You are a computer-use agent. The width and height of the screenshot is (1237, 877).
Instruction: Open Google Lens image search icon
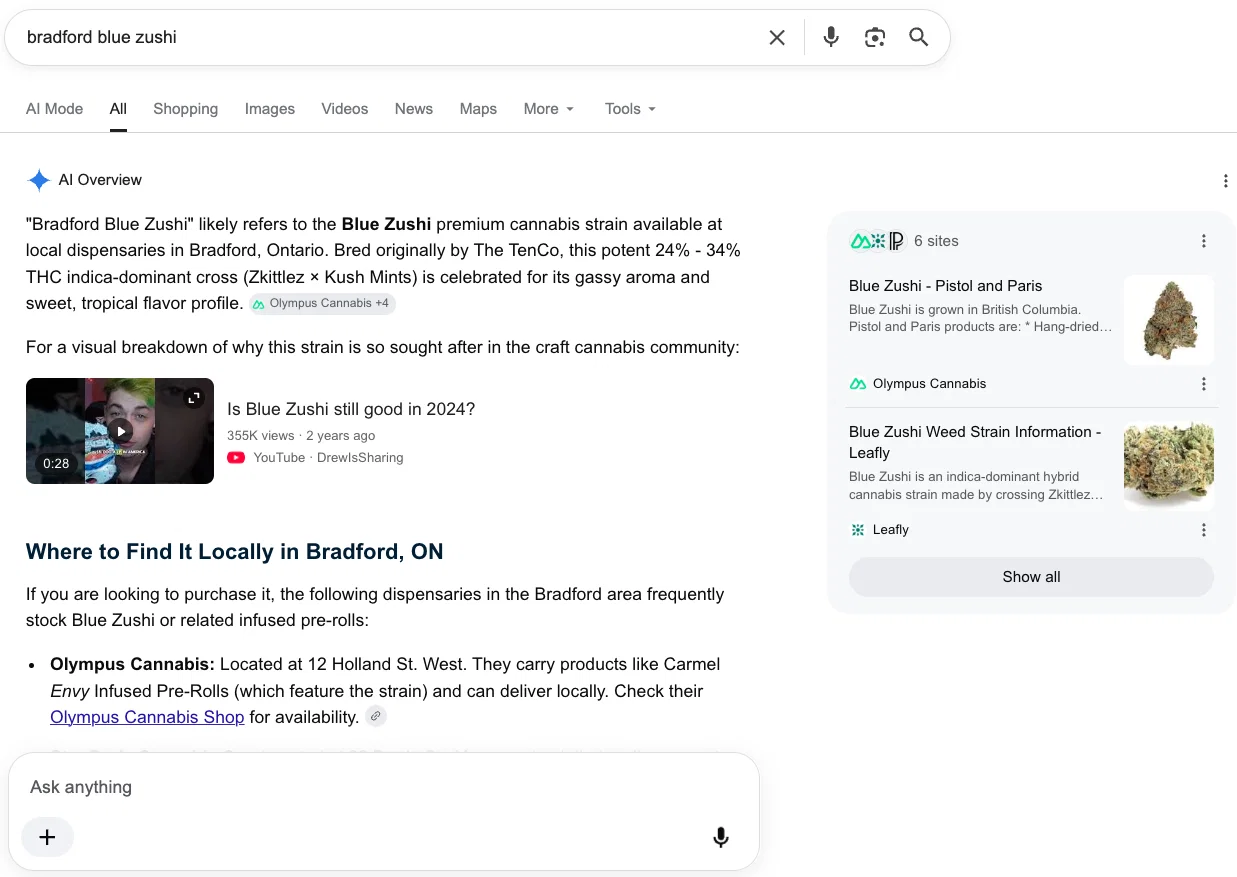click(875, 38)
